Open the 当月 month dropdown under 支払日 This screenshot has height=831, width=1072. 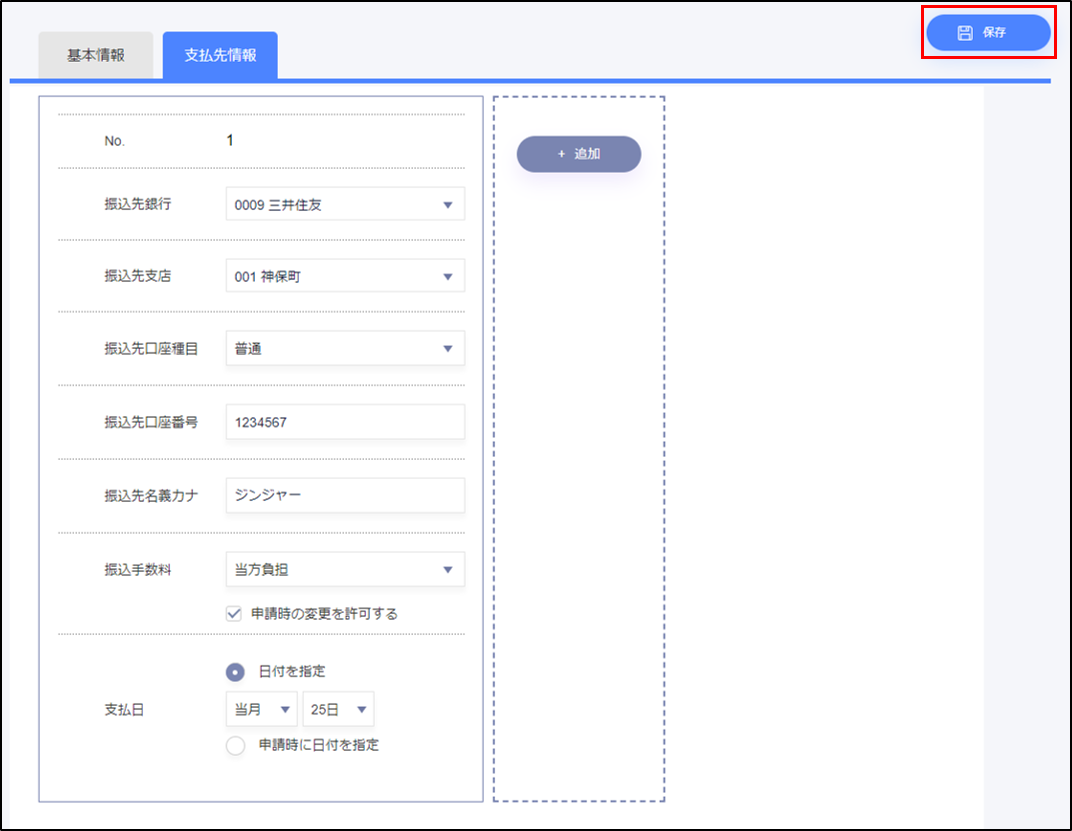[262, 709]
